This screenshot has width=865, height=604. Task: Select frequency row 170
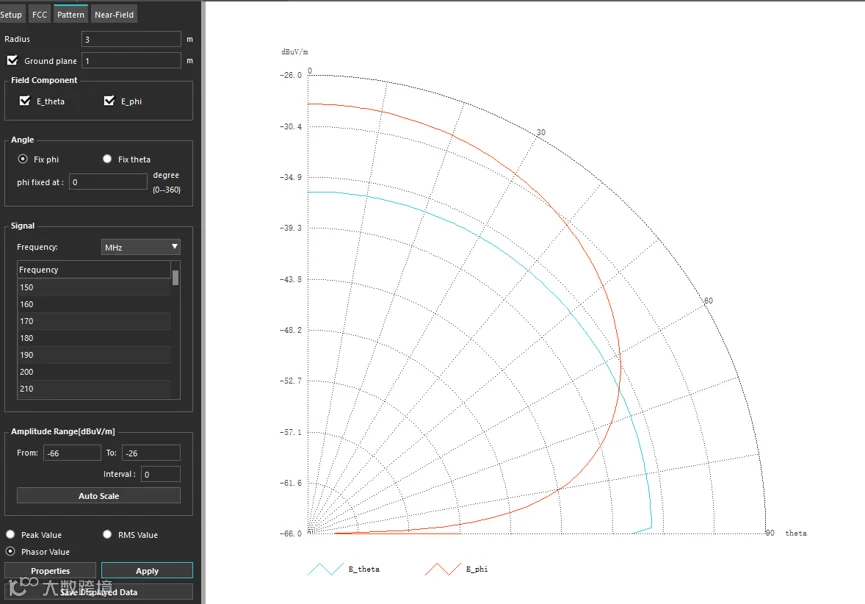(x=94, y=321)
